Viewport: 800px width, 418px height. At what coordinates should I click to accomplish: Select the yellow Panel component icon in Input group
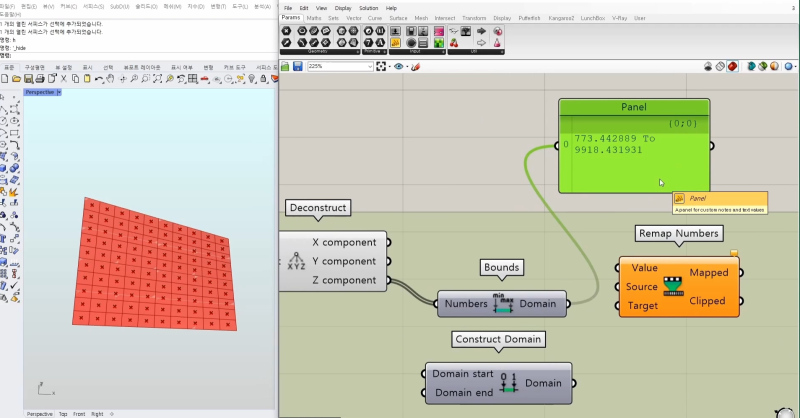tap(395, 43)
